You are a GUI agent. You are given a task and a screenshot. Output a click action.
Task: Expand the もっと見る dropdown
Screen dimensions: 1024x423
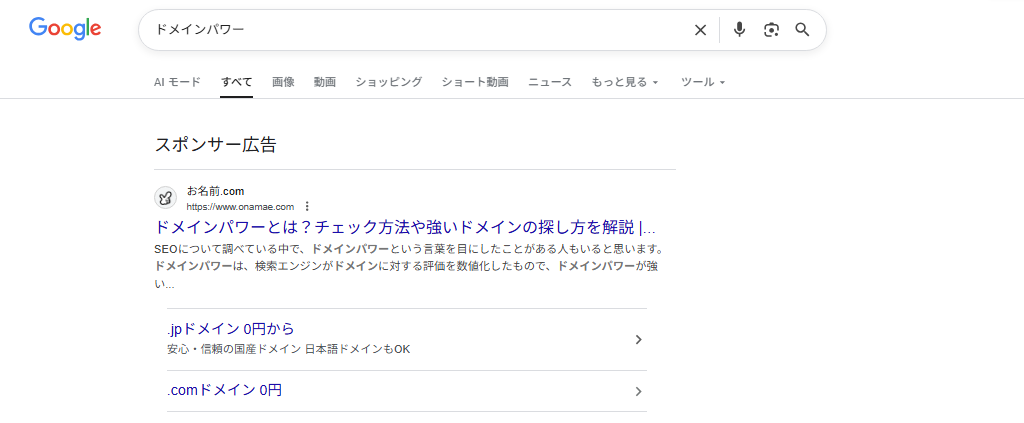pyautogui.click(x=625, y=82)
